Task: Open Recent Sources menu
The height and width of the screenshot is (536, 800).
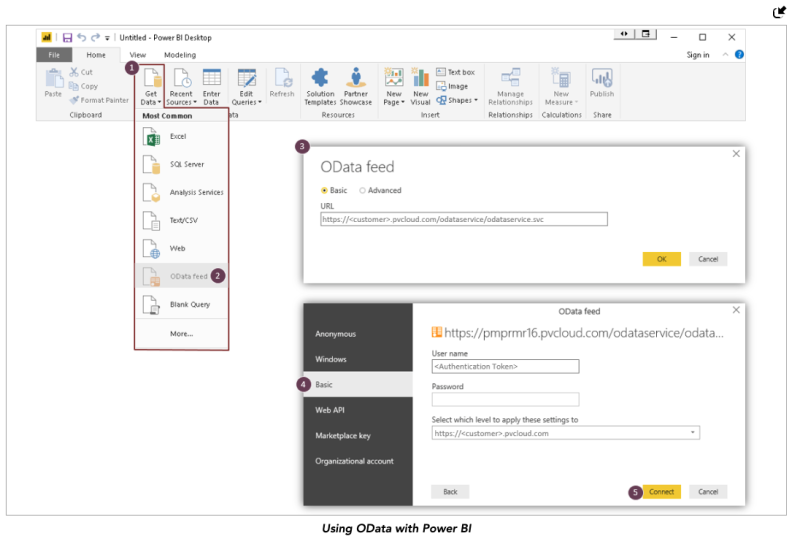Action: point(181,87)
